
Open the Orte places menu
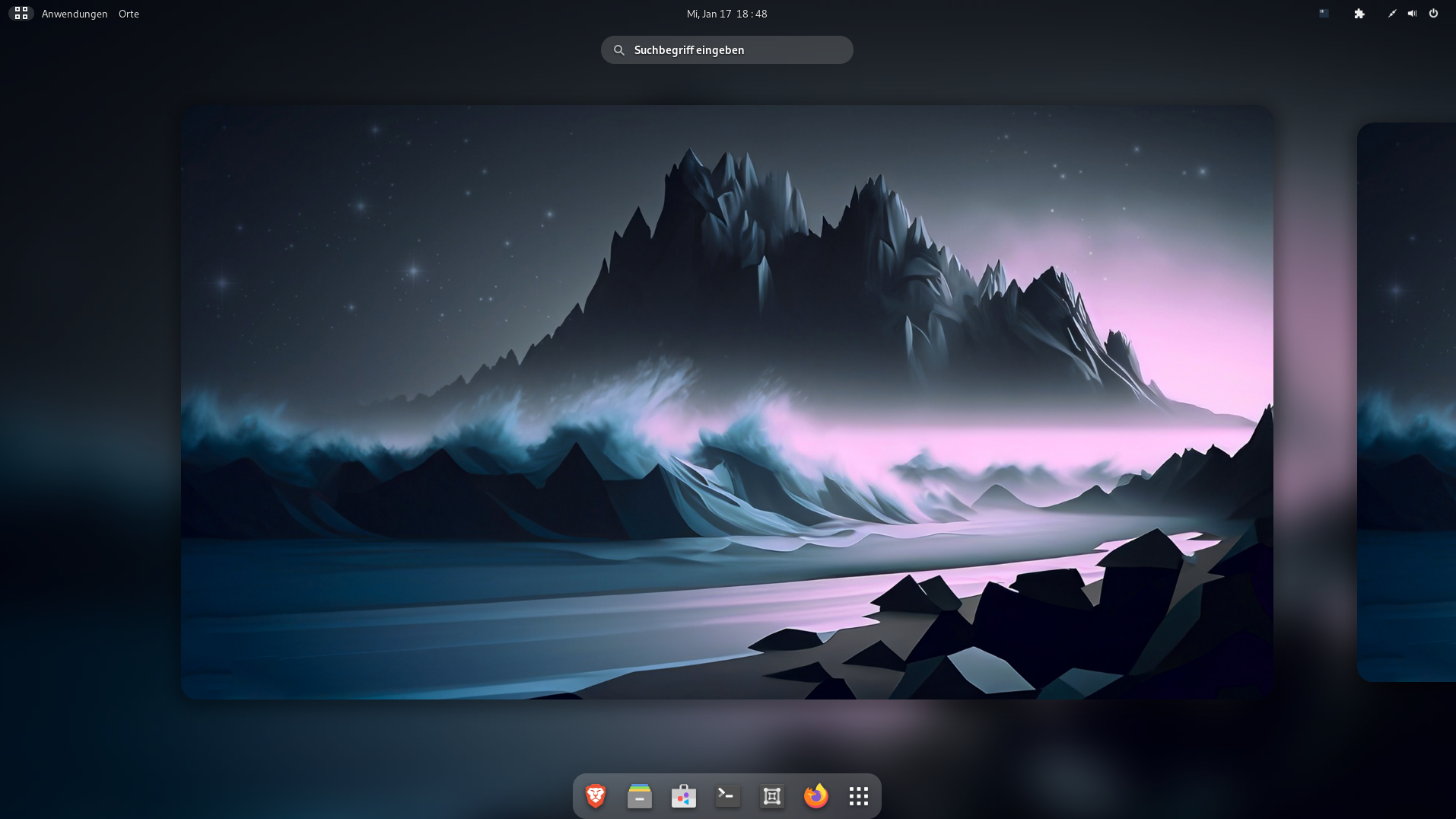pyautogui.click(x=129, y=14)
